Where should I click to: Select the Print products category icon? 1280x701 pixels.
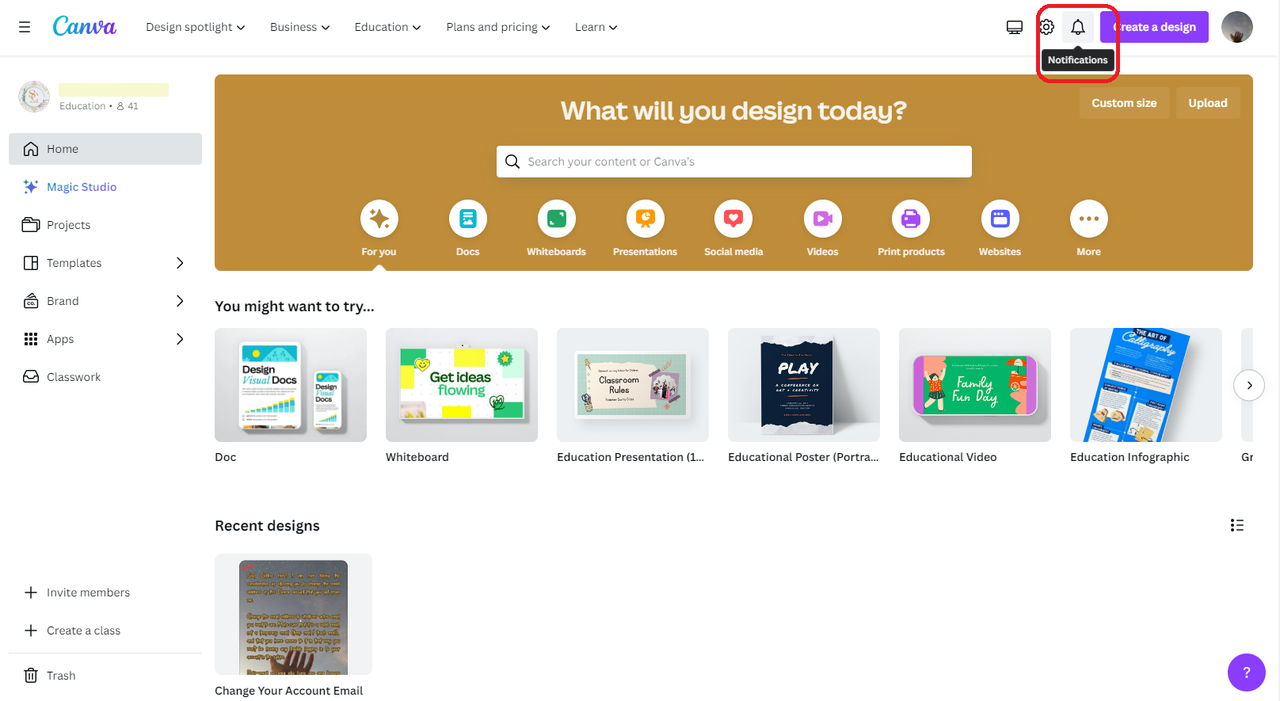pyautogui.click(x=911, y=218)
